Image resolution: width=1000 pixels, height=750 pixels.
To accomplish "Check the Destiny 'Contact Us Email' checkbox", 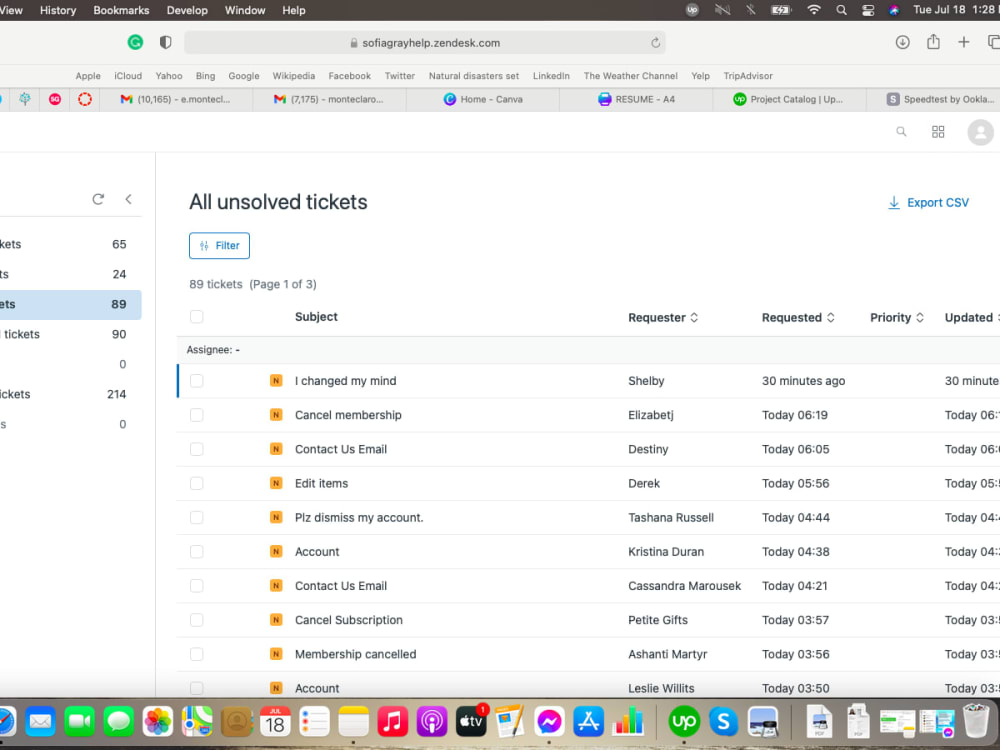I will pos(196,449).
